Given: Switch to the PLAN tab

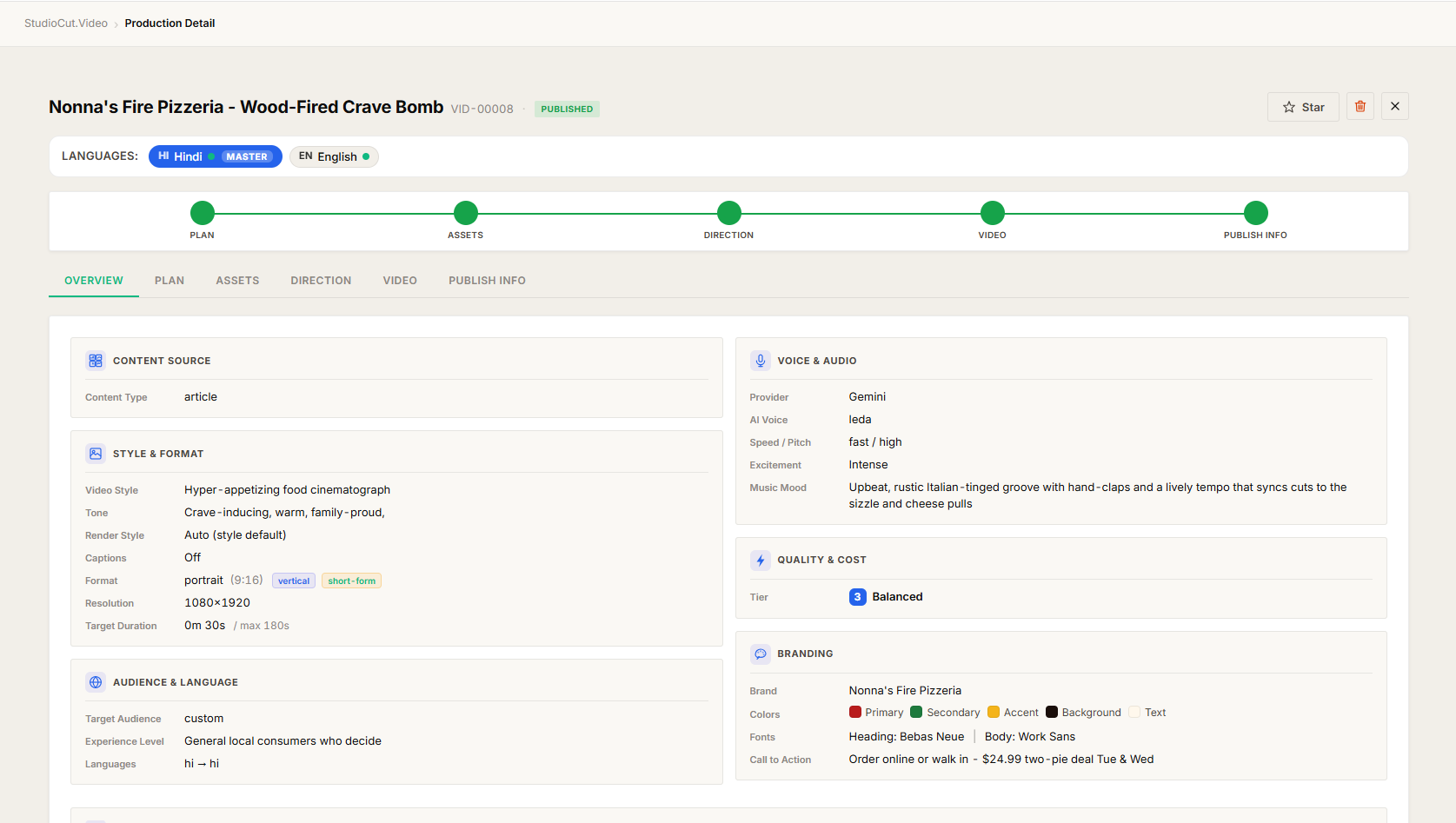Looking at the screenshot, I should tap(170, 281).
